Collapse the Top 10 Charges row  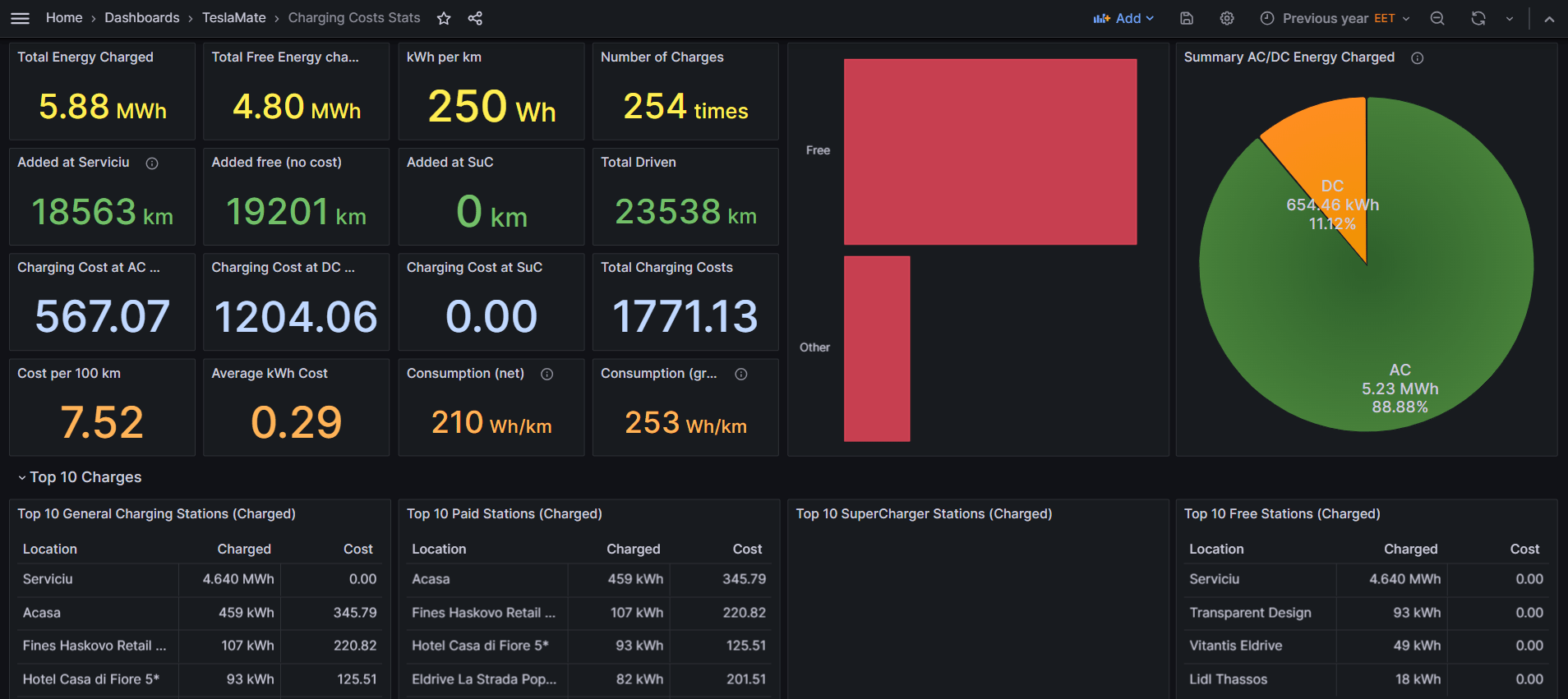point(22,478)
